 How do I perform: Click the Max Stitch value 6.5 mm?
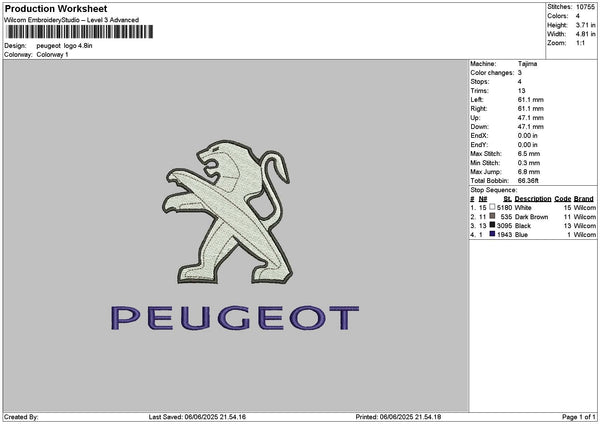point(529,153)
